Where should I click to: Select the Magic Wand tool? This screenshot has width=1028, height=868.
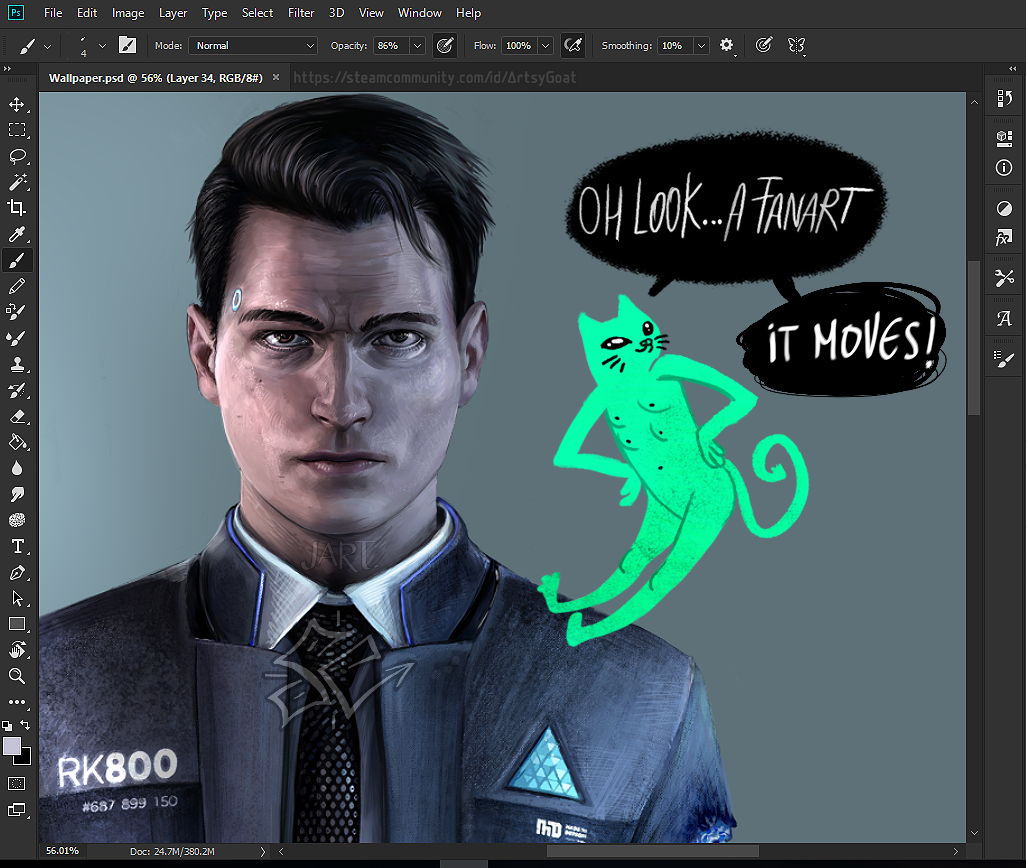(16, 182)
